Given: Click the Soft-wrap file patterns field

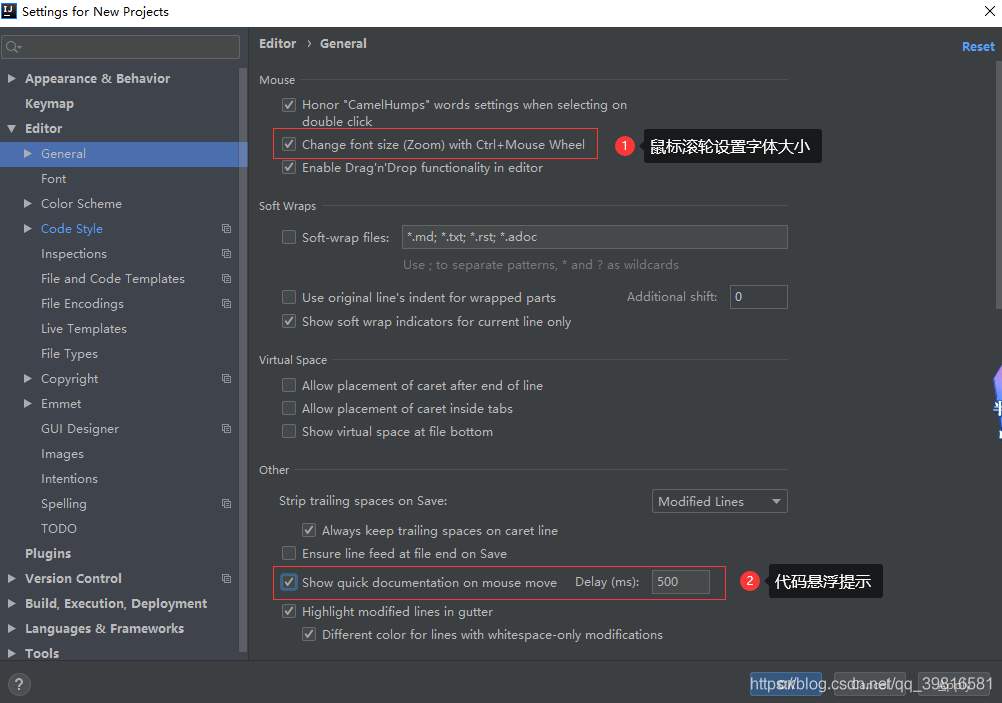Looking at the screenshot, I should tap(594, 237).
